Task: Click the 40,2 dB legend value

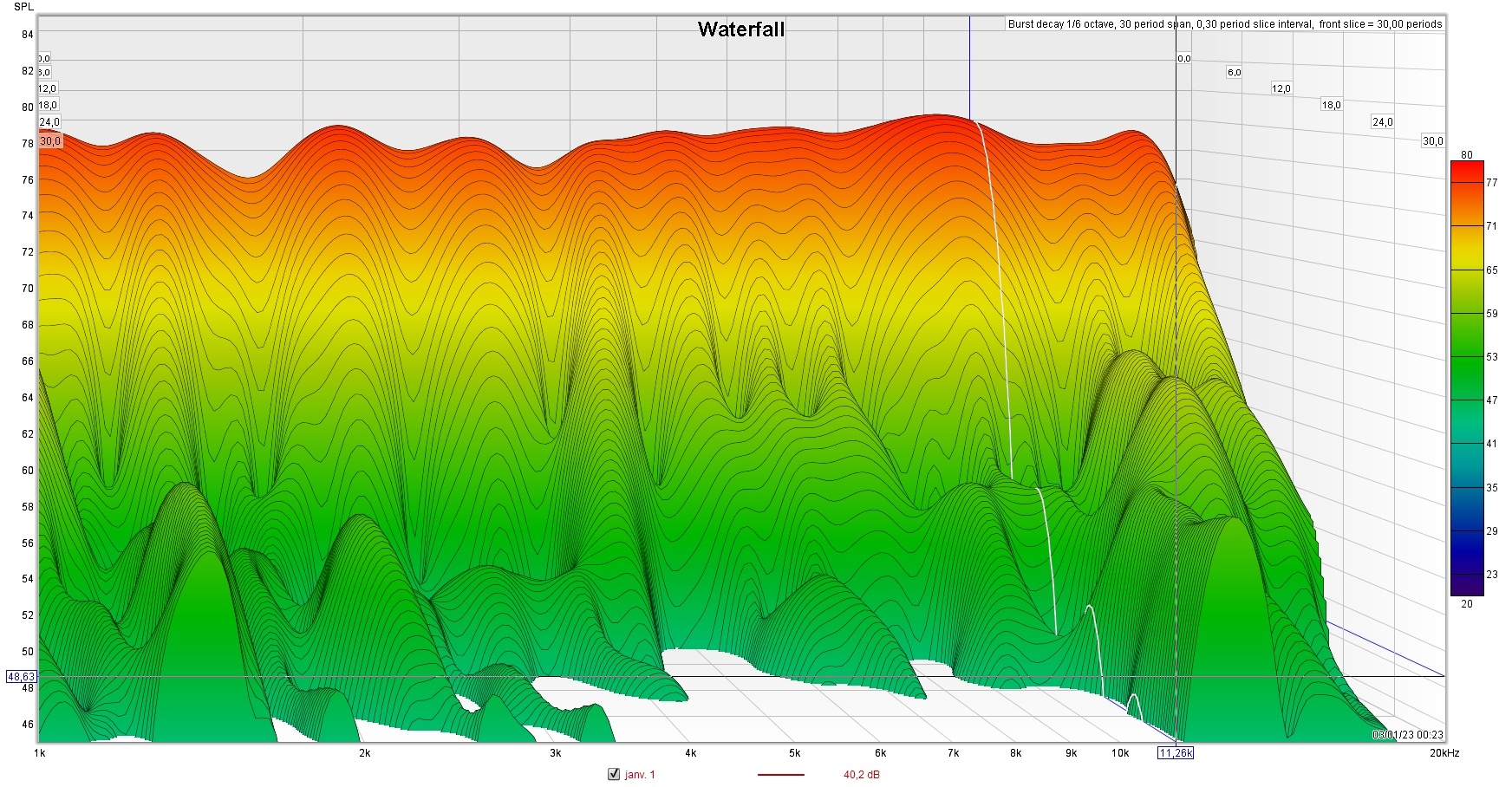Action: (x=861, y=775)
